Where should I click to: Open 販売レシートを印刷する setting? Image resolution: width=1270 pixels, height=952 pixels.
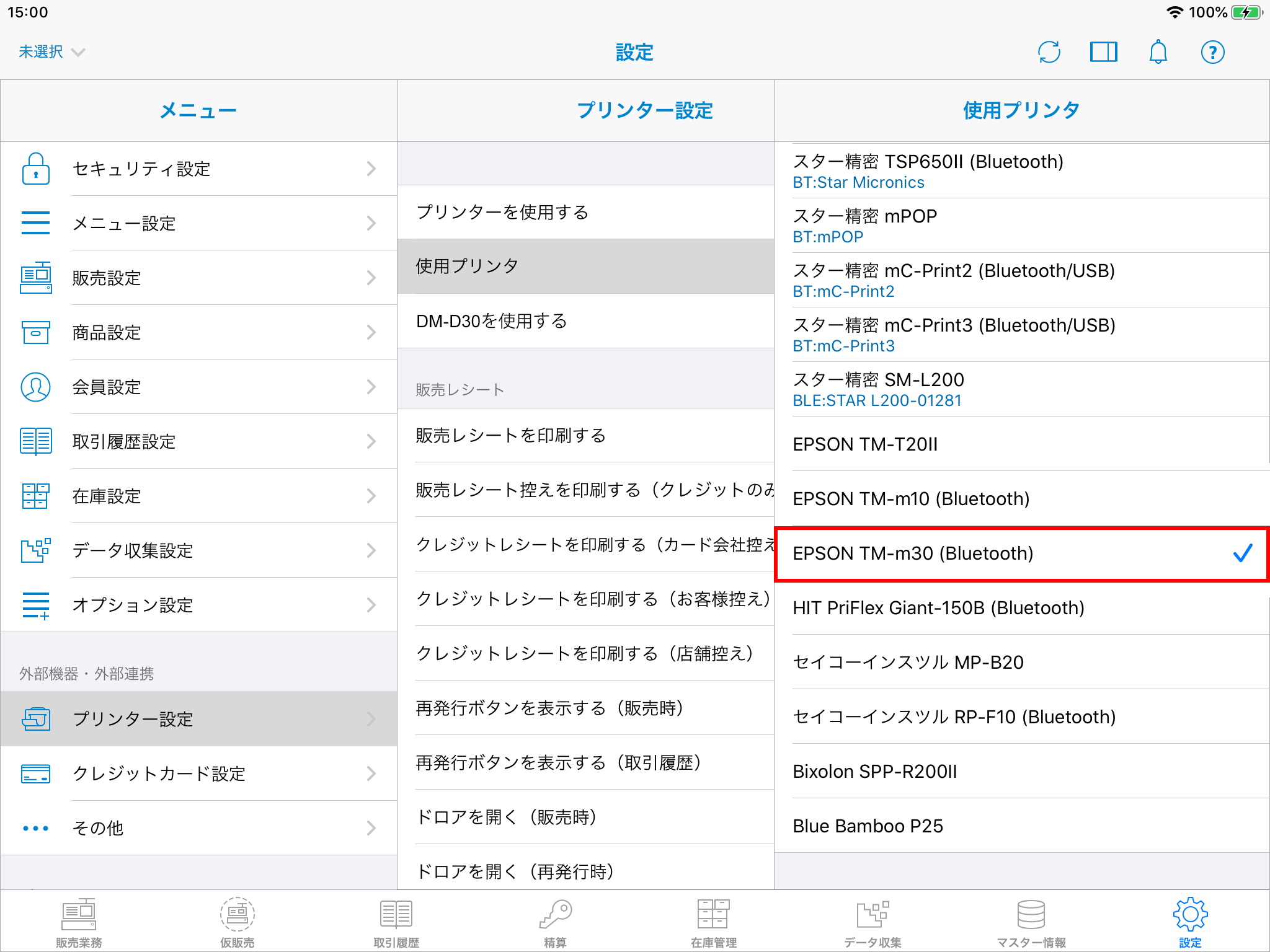[585, 435]
